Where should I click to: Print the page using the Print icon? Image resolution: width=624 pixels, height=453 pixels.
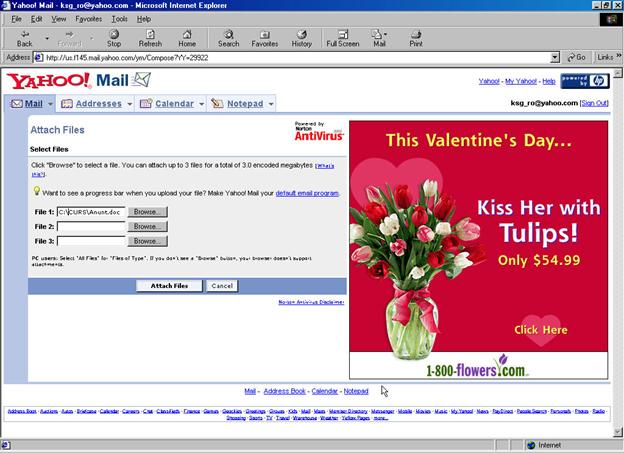(416, 39)
